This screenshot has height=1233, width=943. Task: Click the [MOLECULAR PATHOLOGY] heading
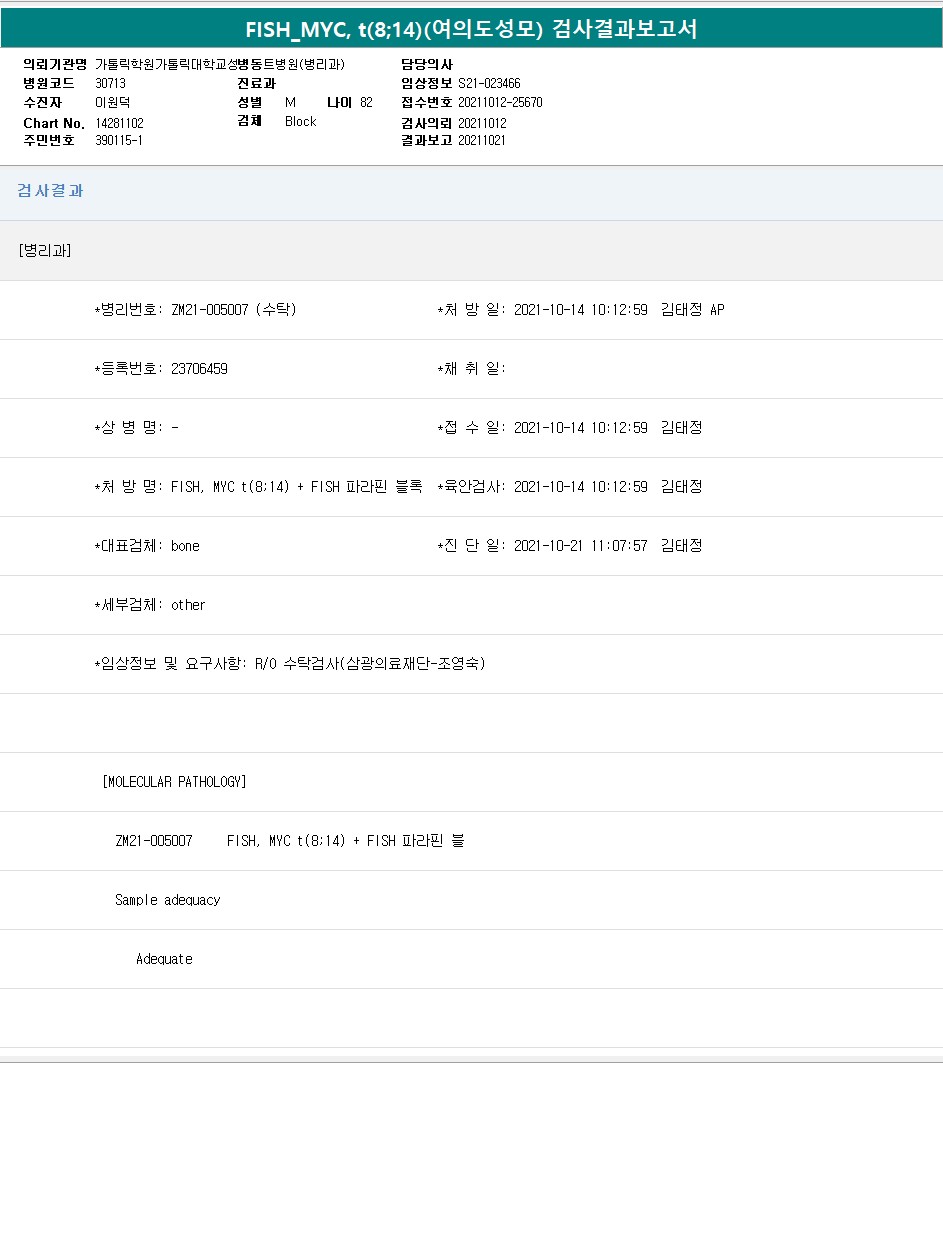coord(174,782)
